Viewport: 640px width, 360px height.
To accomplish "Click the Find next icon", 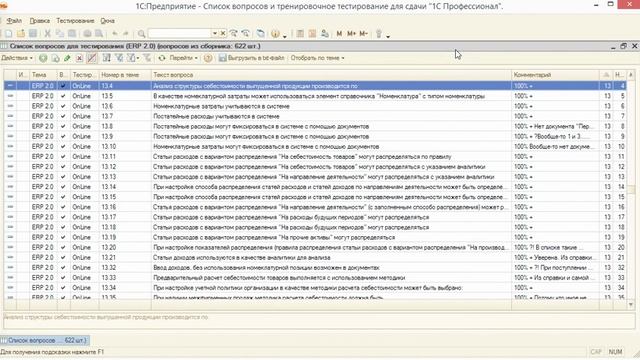I will [233, 34].
